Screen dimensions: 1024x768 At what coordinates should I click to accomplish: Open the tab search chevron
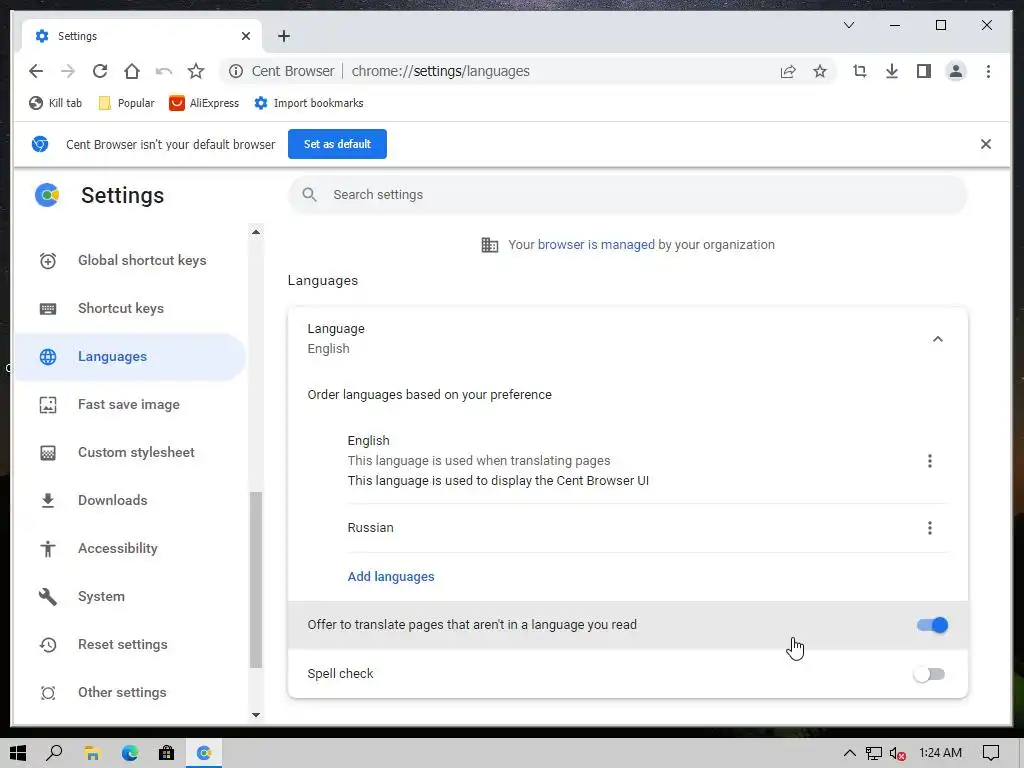click(x=849, y=25)
